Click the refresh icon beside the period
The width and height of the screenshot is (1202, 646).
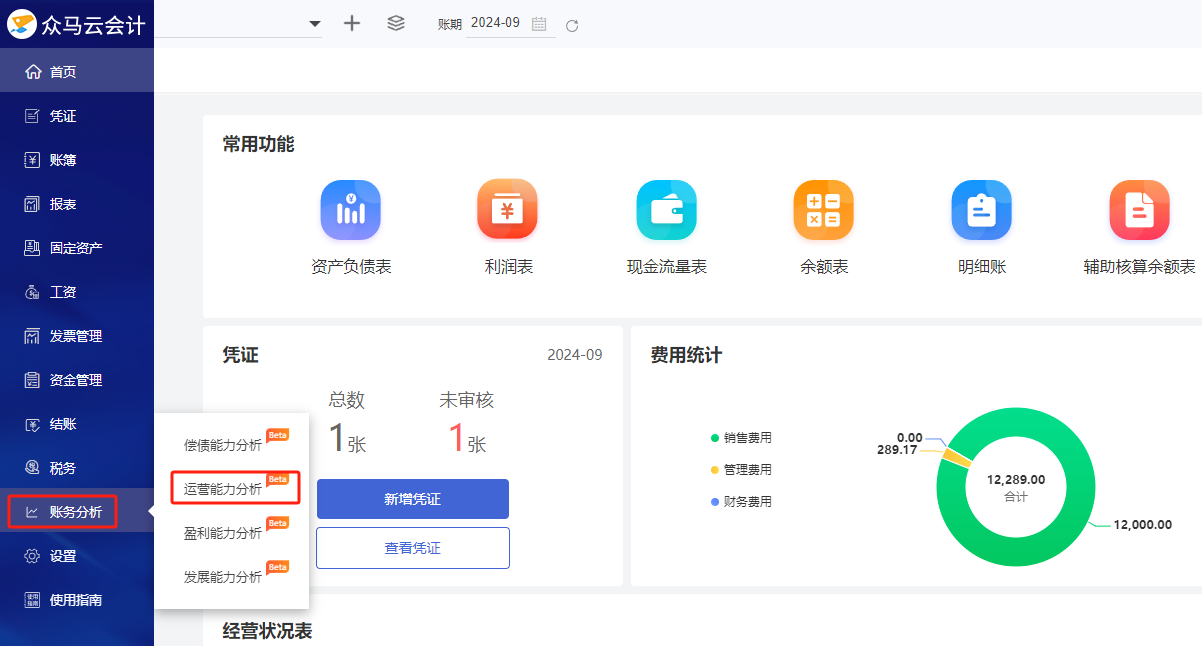tap(572, 25)
